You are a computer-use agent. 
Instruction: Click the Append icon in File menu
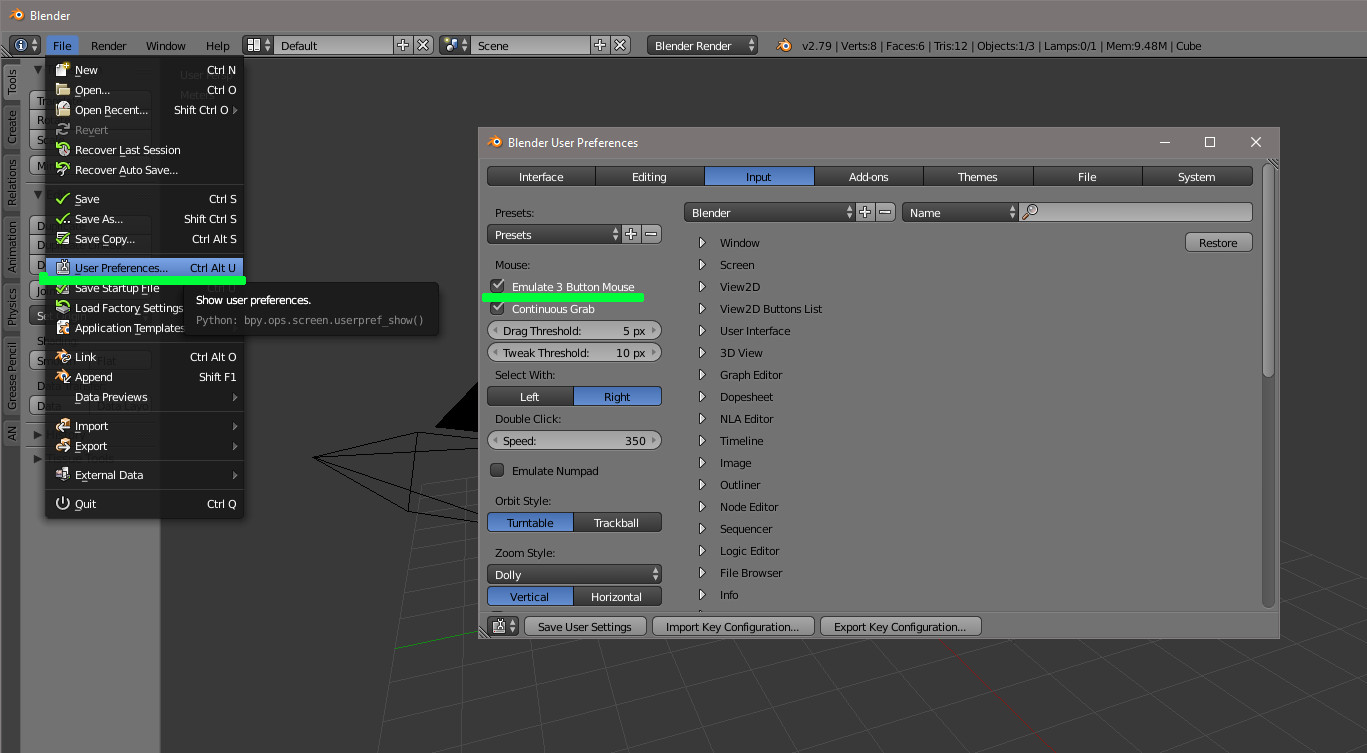[x=63, y=377]
